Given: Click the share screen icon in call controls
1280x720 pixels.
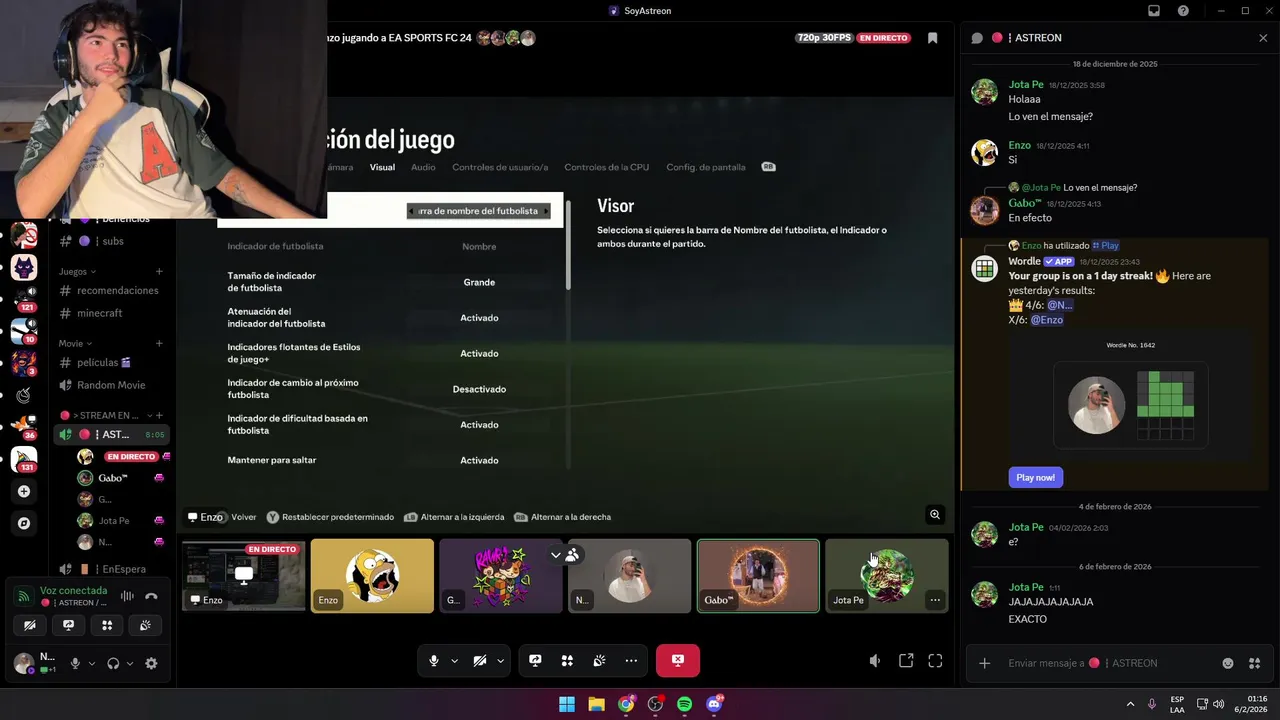Looking at the screenshot, I should click(535, 661).
